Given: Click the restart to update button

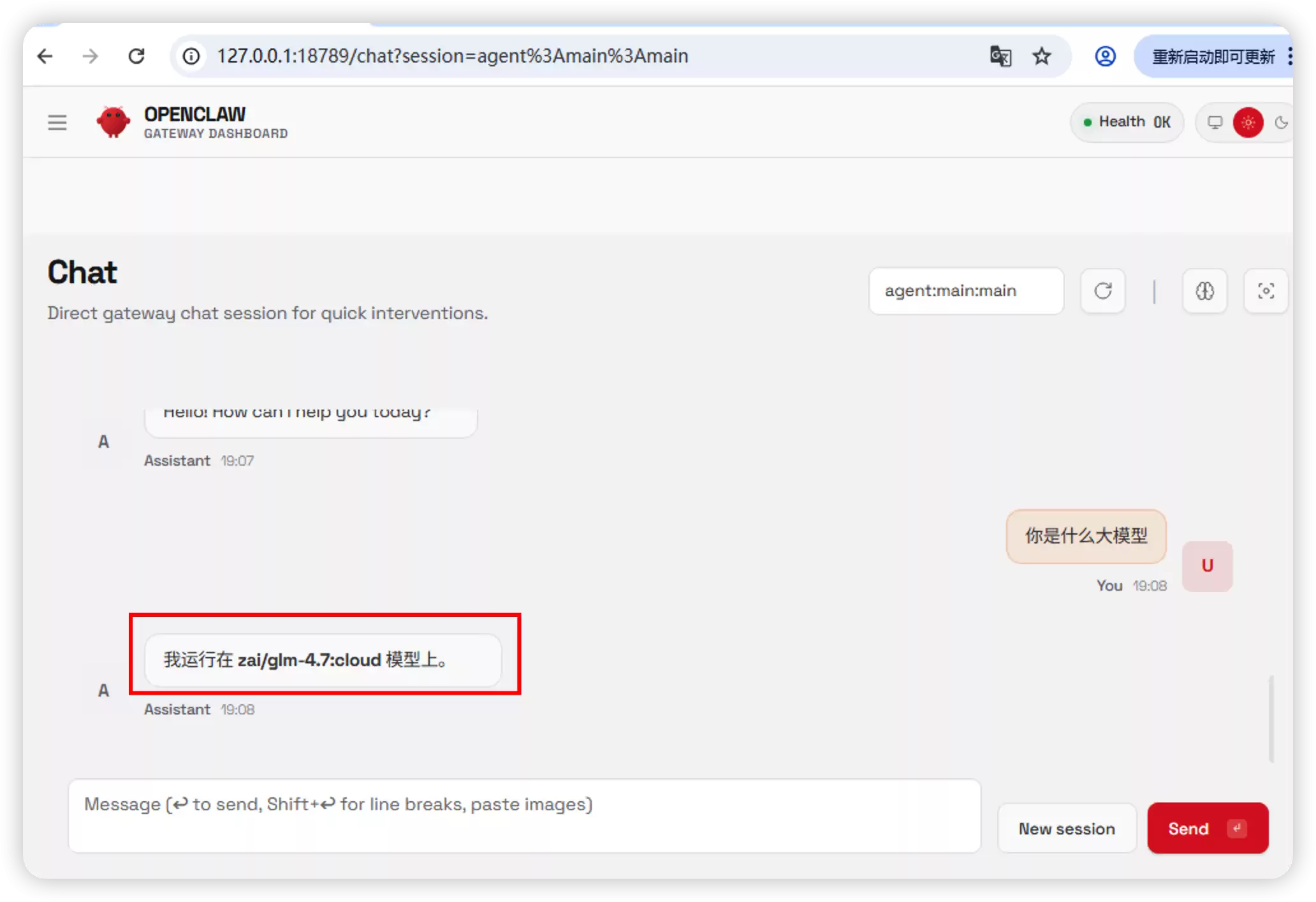Looking at the screenshot, I should click(x=1212, y=56).
